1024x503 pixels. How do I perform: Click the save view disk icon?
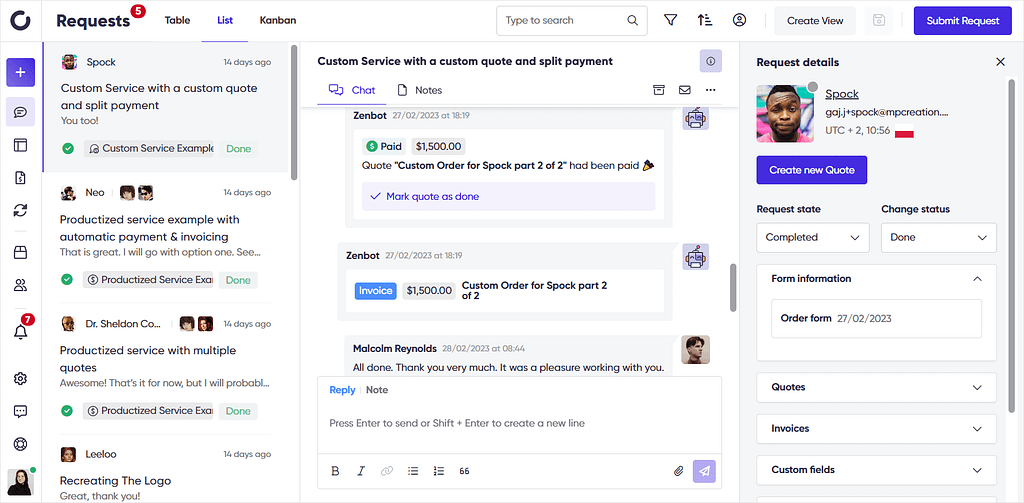click(879, 20)
